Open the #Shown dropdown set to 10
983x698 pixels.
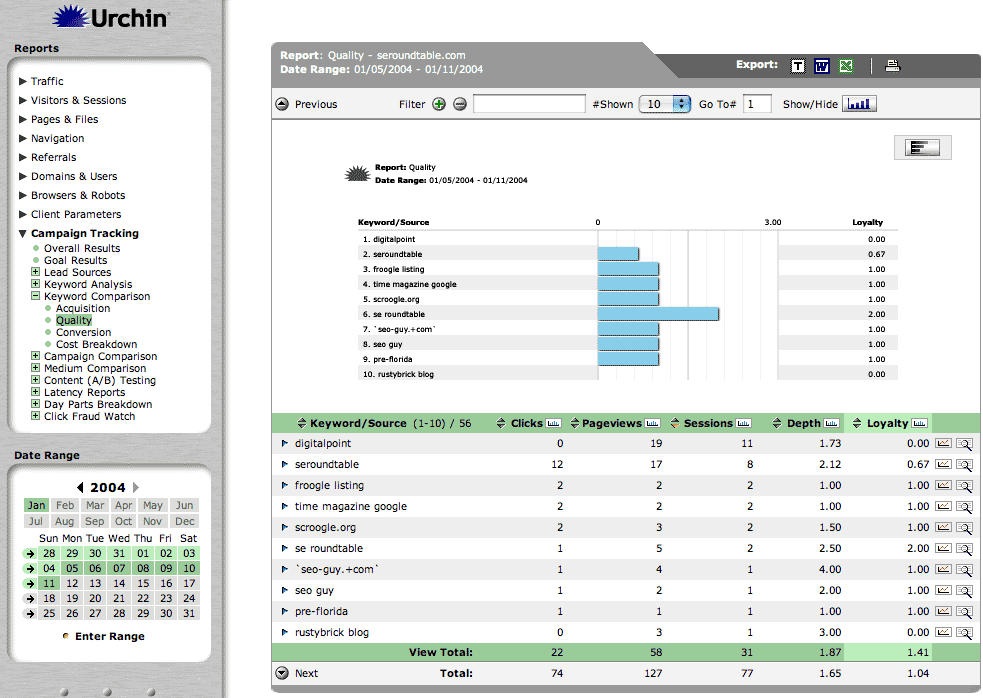coord(665,104)
